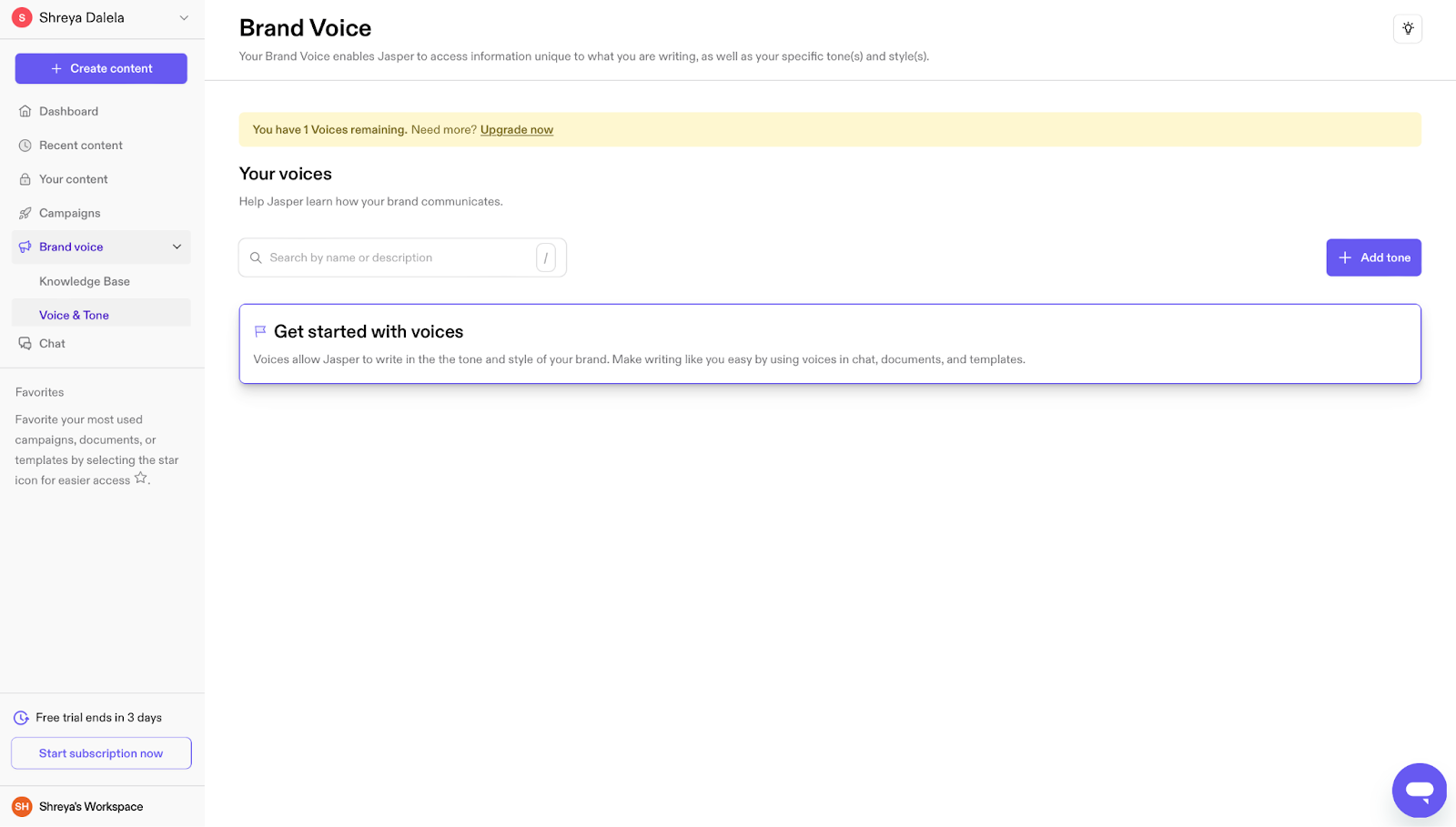Click the Add tone button
Viewport: 1456px width, 827px height.
click(1373, 257)
